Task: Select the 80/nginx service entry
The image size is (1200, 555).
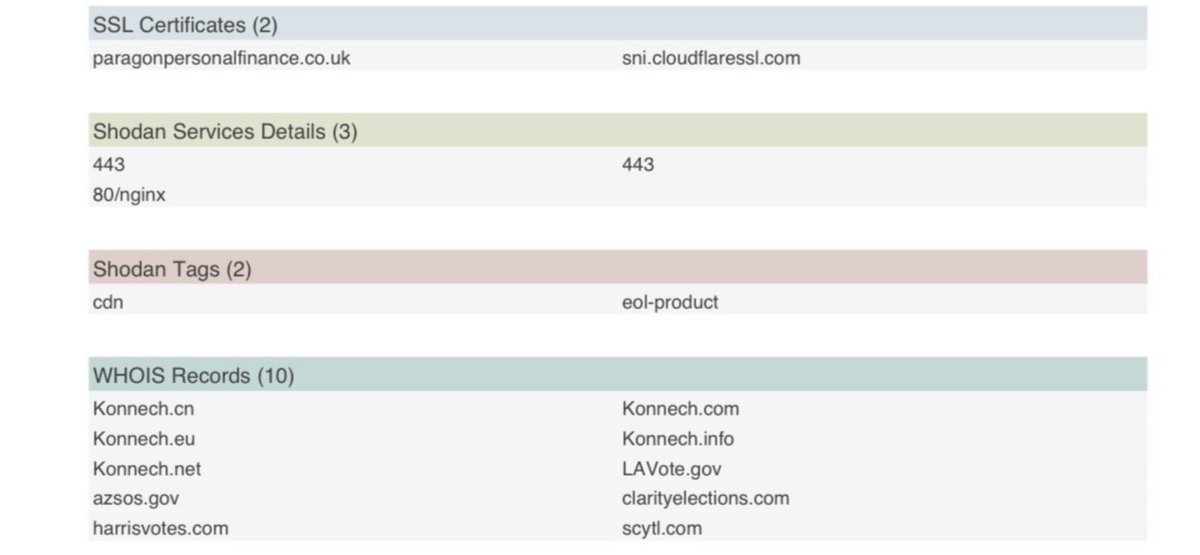Action: [129, 195]
